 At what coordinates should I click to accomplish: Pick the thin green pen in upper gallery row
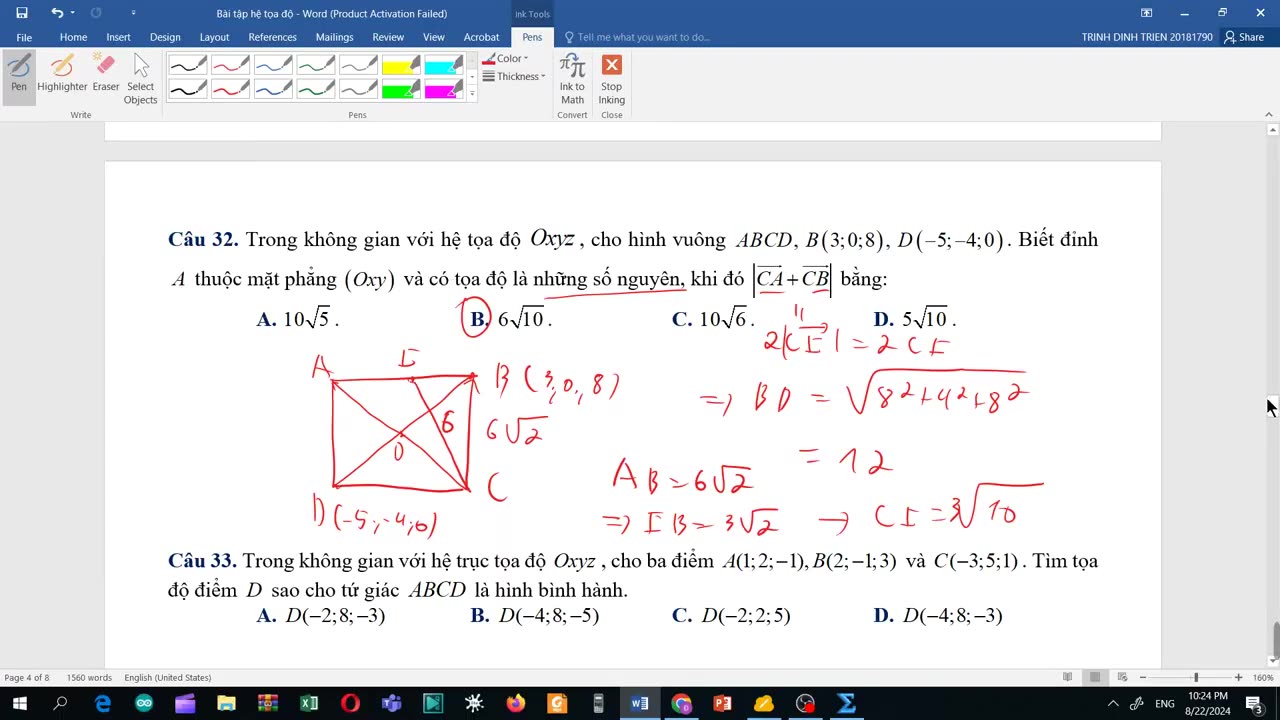click(x=316, y=66)
